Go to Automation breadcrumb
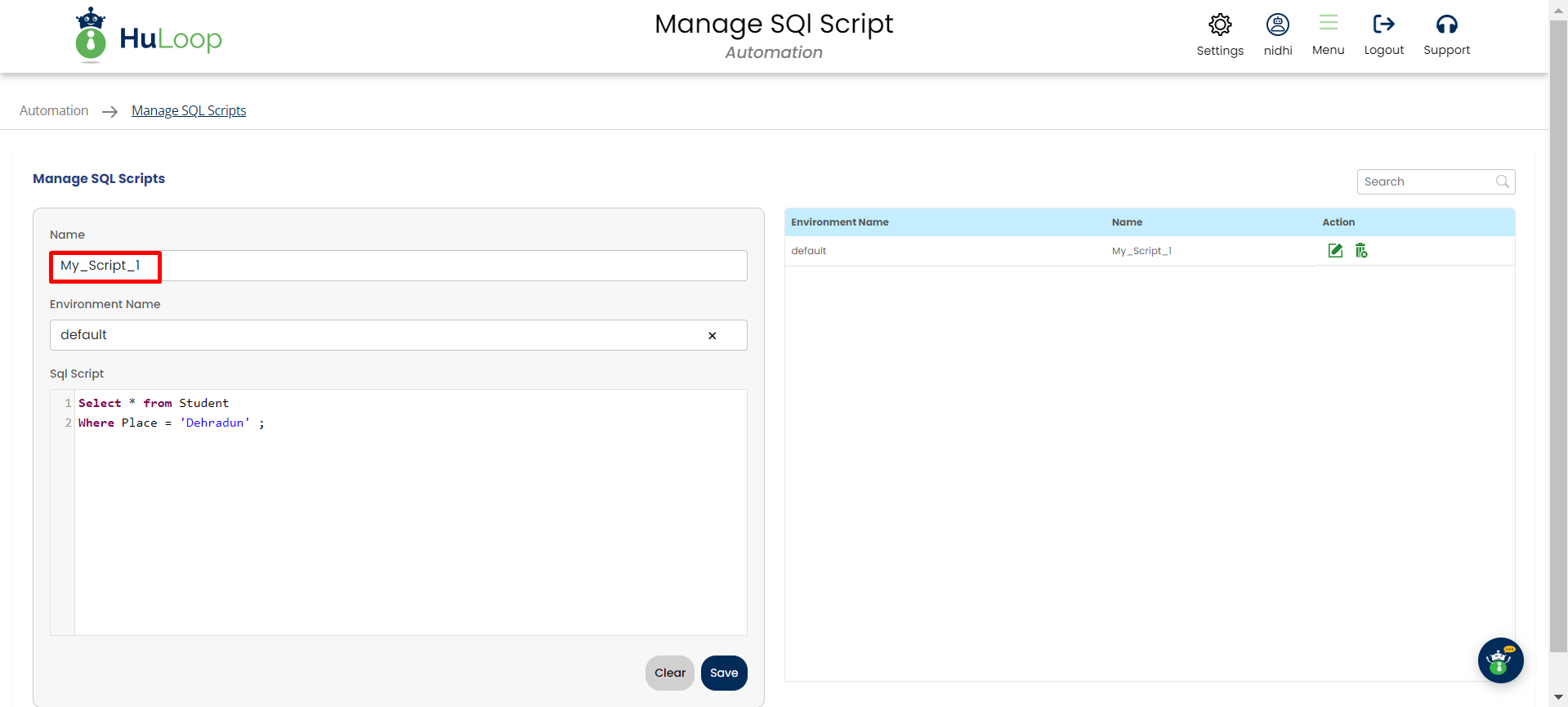 [x=54, y=110]
